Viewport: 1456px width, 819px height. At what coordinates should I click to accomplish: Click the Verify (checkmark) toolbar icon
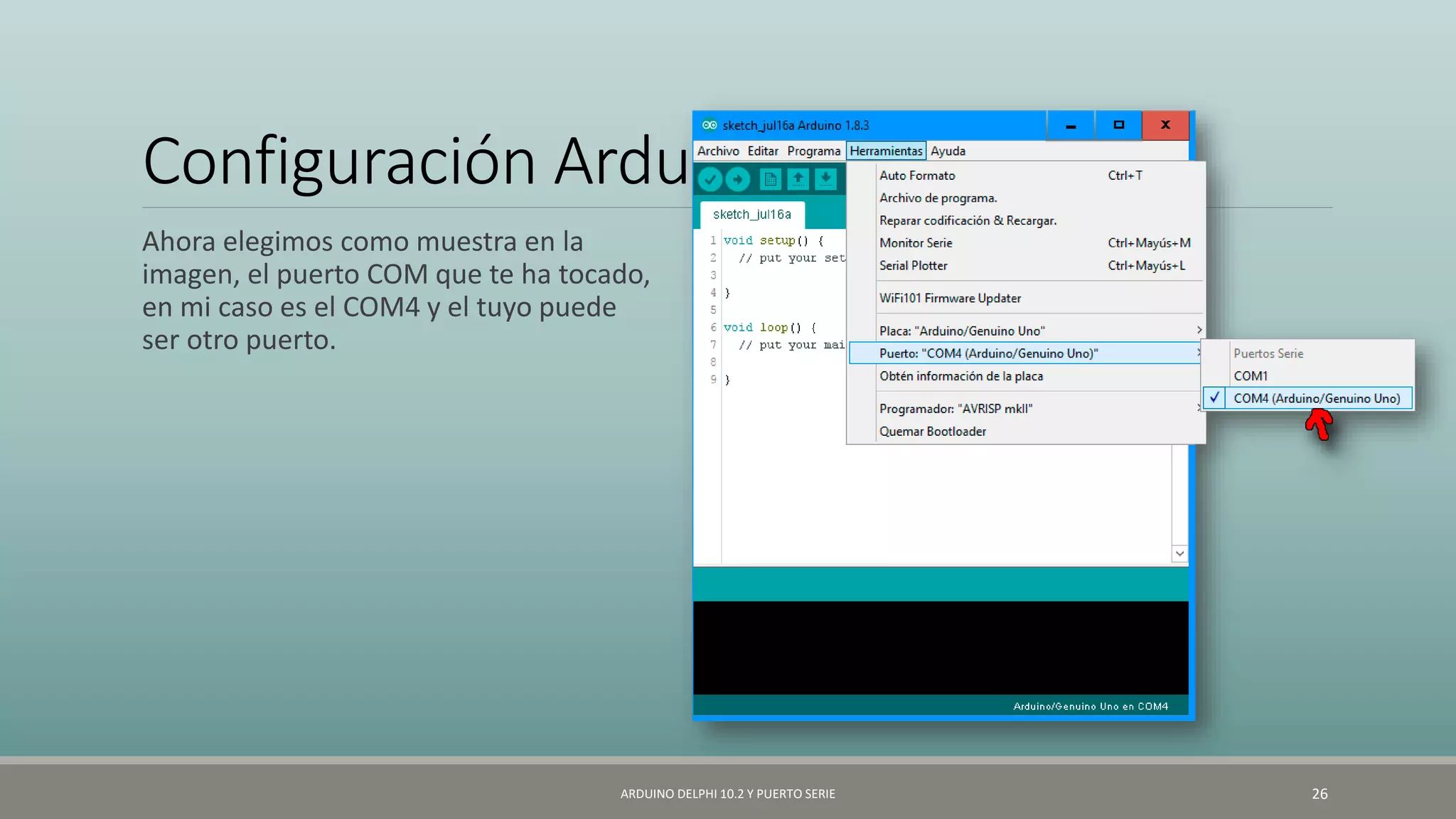(x=710, y=179)
